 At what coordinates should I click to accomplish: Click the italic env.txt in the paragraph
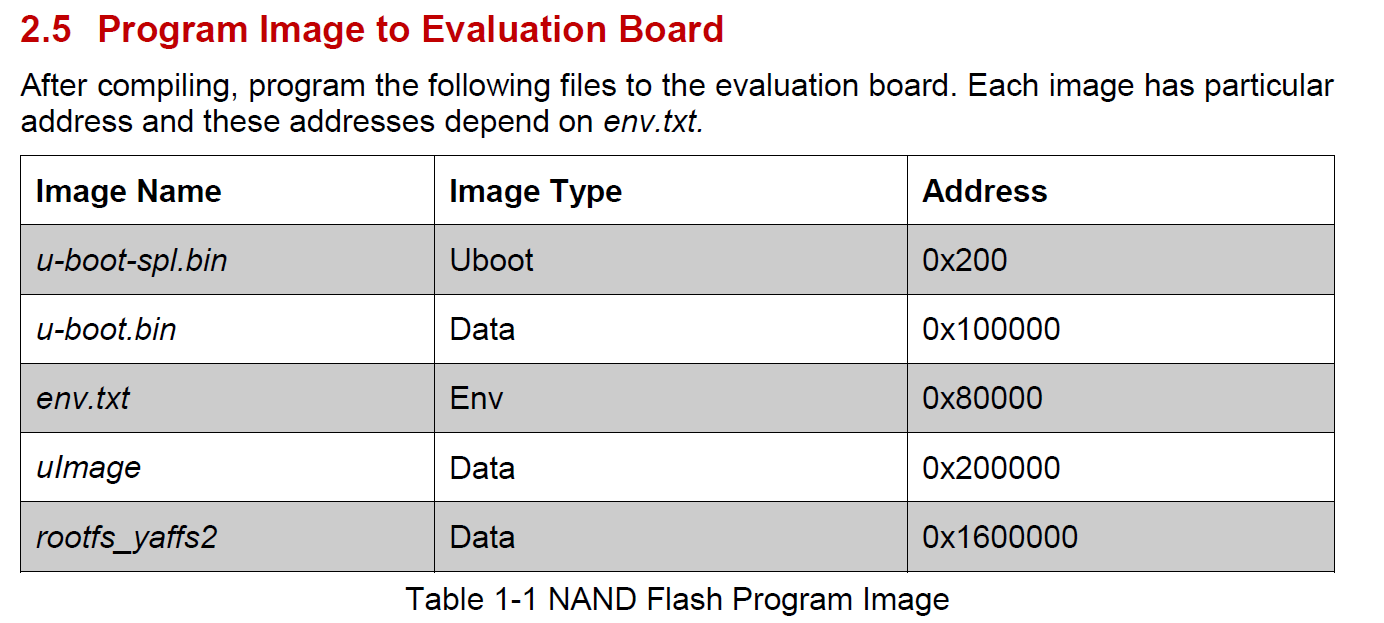tap(653, 123)
